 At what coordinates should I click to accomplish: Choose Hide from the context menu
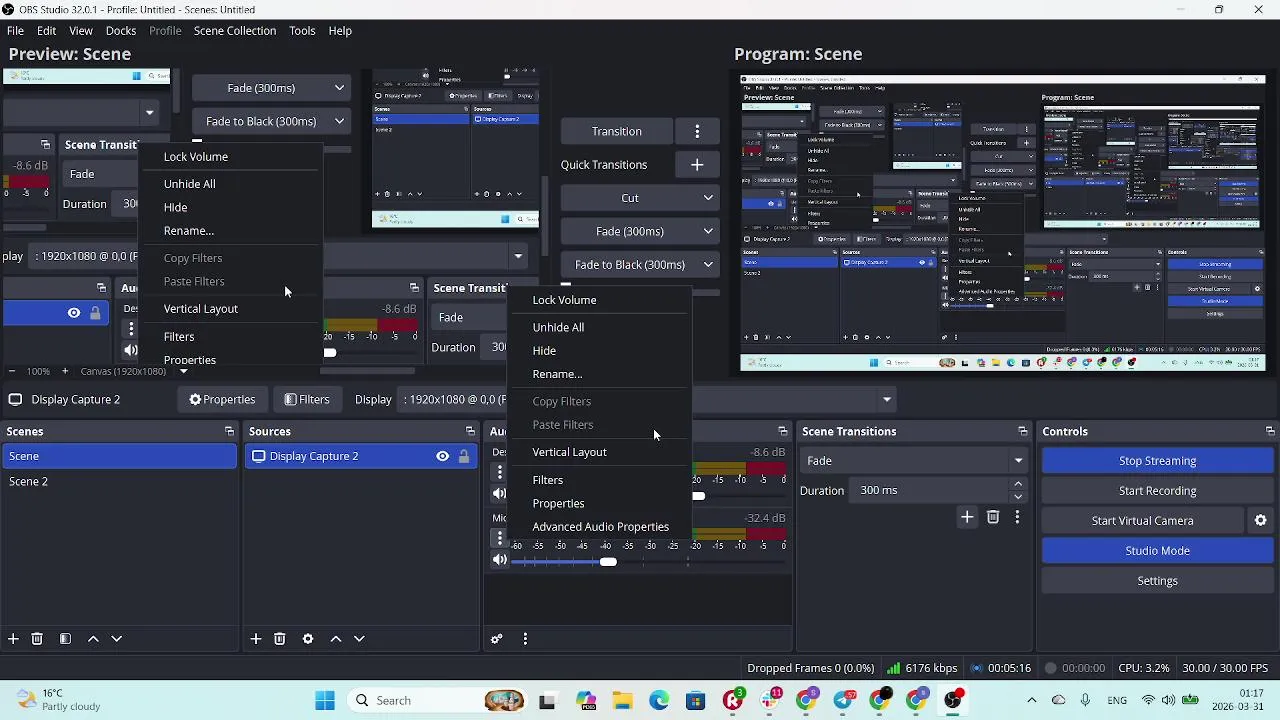pyautogui.click(x=544, y=351)
